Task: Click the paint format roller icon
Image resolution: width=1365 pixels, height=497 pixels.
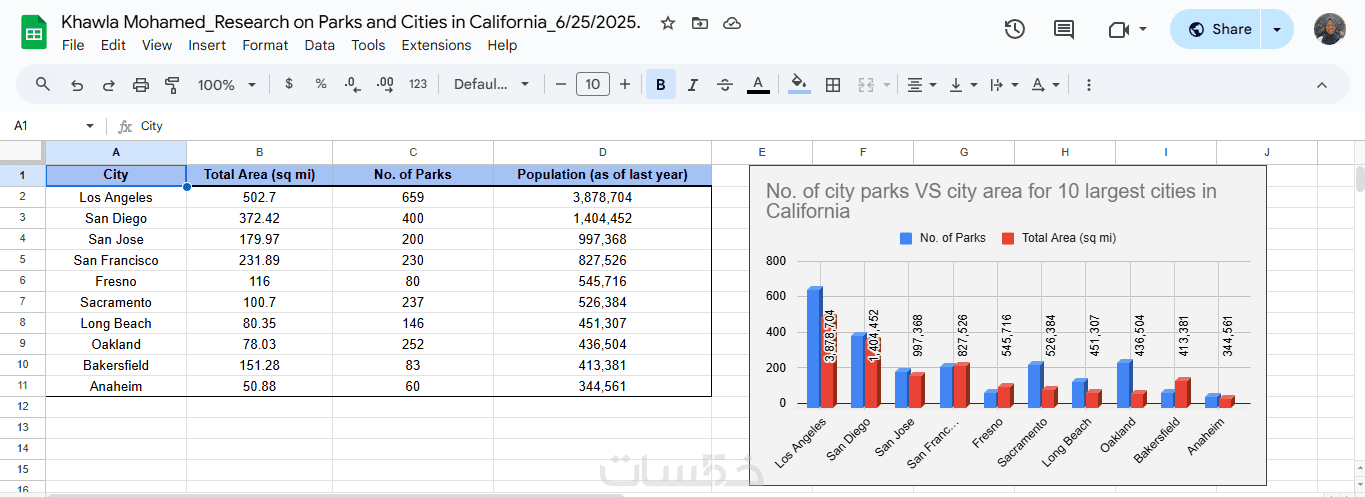Action: pyautogui.click(x=172, y=85)
